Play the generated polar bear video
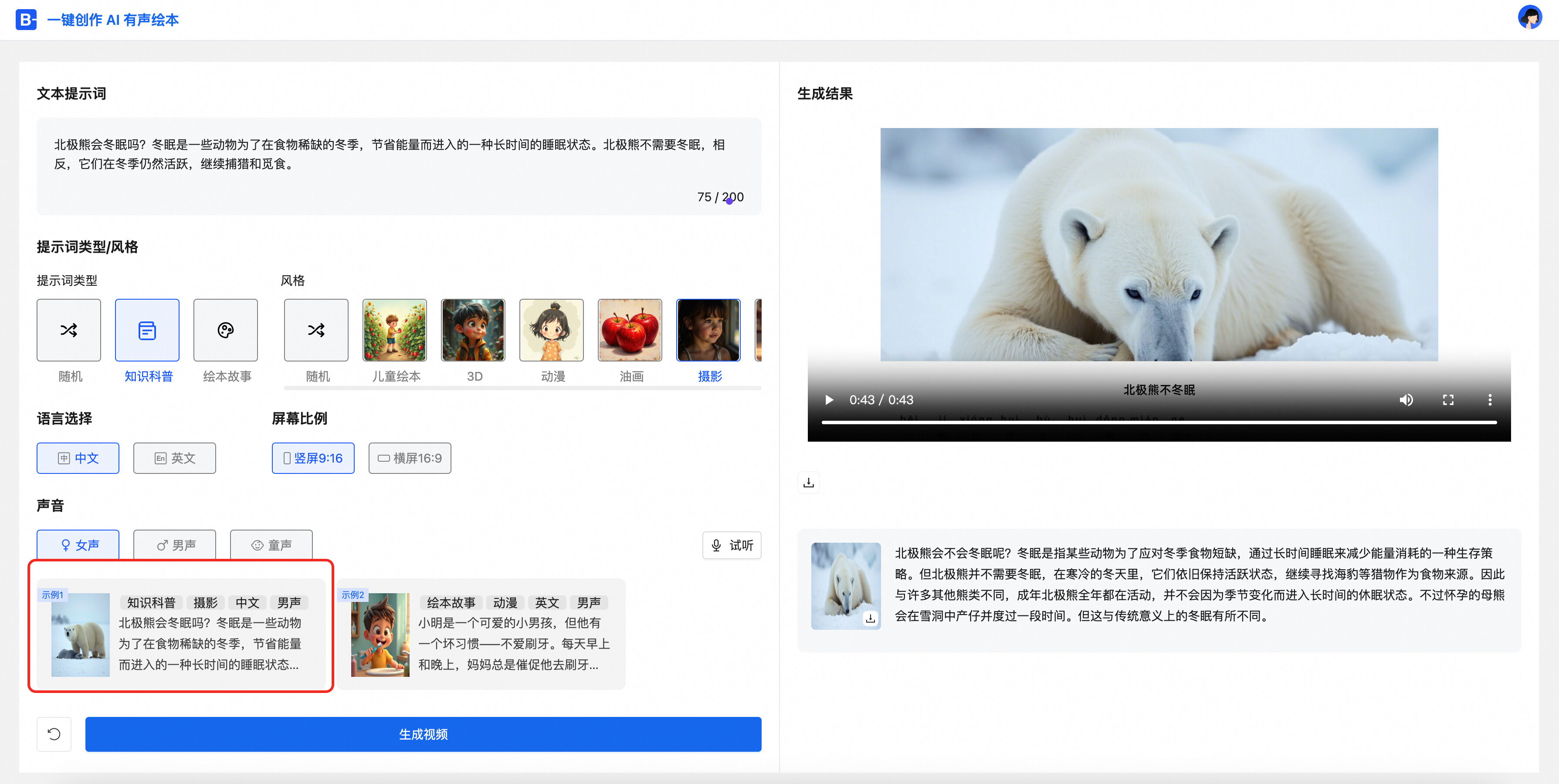 [x=829, y=400]
